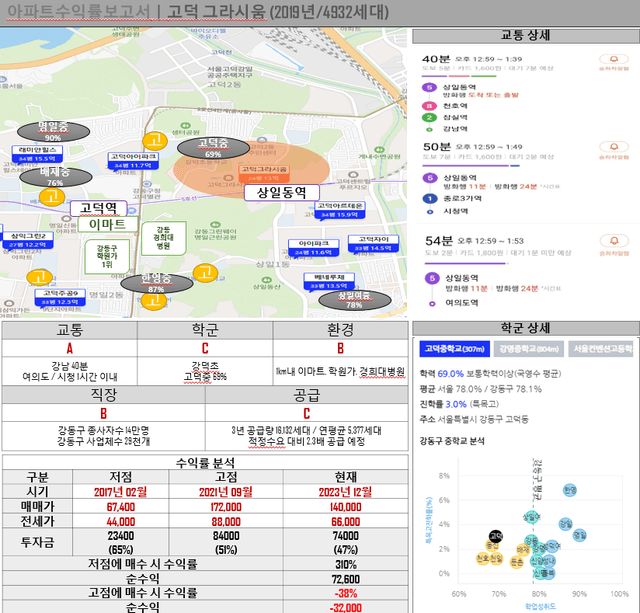640x613 pixels.
Task: Click the destination dot beside 강남역
Action: [429, 129]
